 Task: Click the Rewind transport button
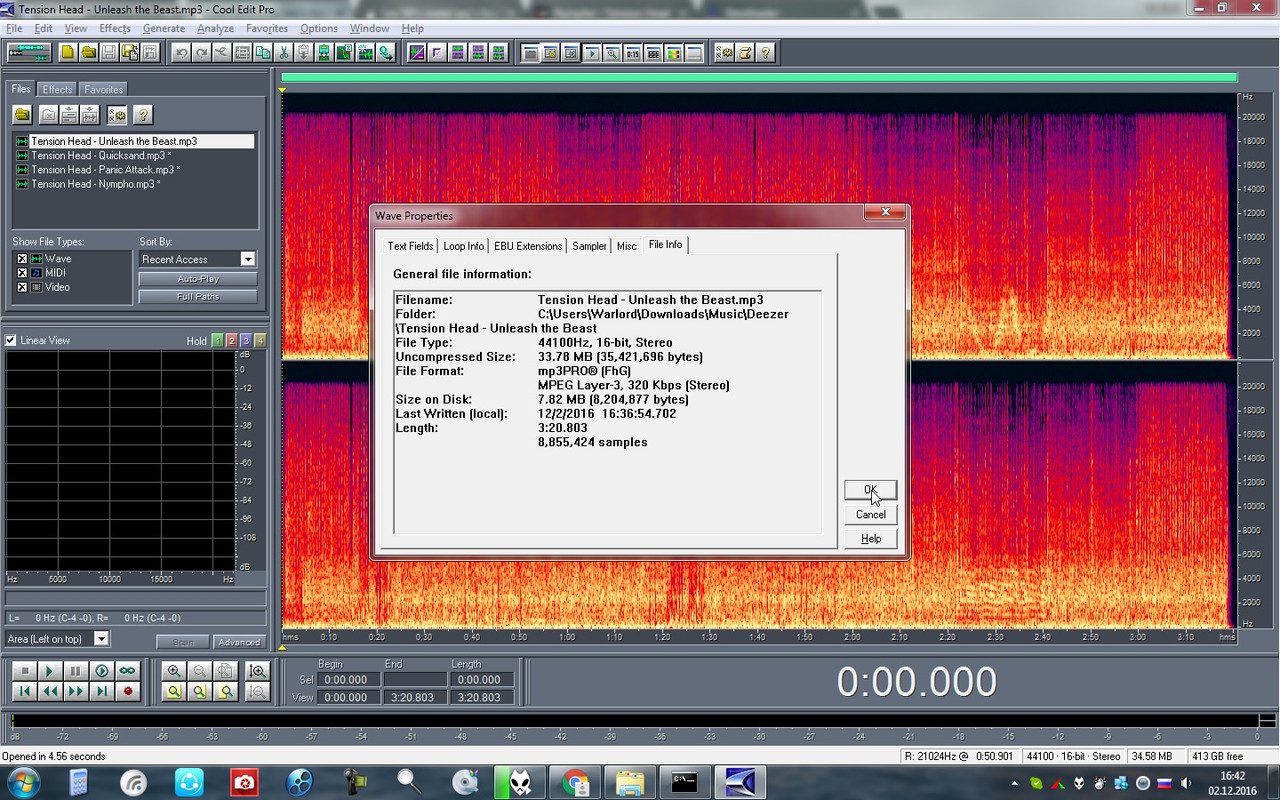click(x=50, y=691)
